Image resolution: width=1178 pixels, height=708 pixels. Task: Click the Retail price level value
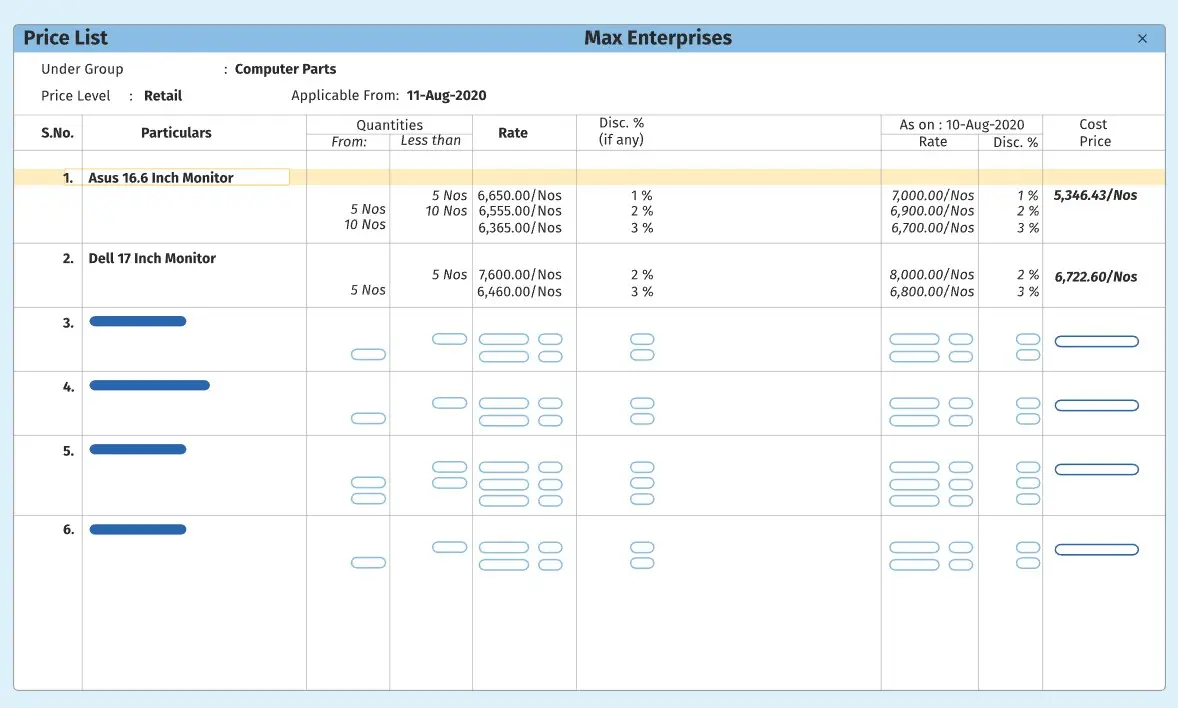click(163, 96)
